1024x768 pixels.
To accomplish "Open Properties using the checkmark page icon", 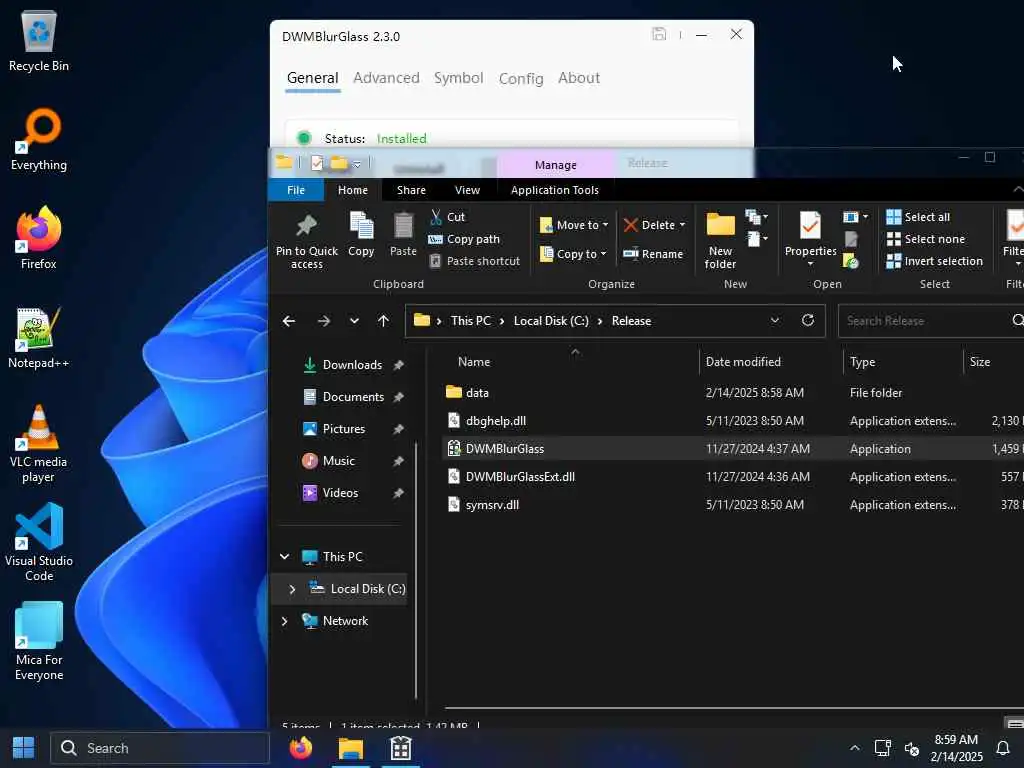I will click(x=810, y=226).
